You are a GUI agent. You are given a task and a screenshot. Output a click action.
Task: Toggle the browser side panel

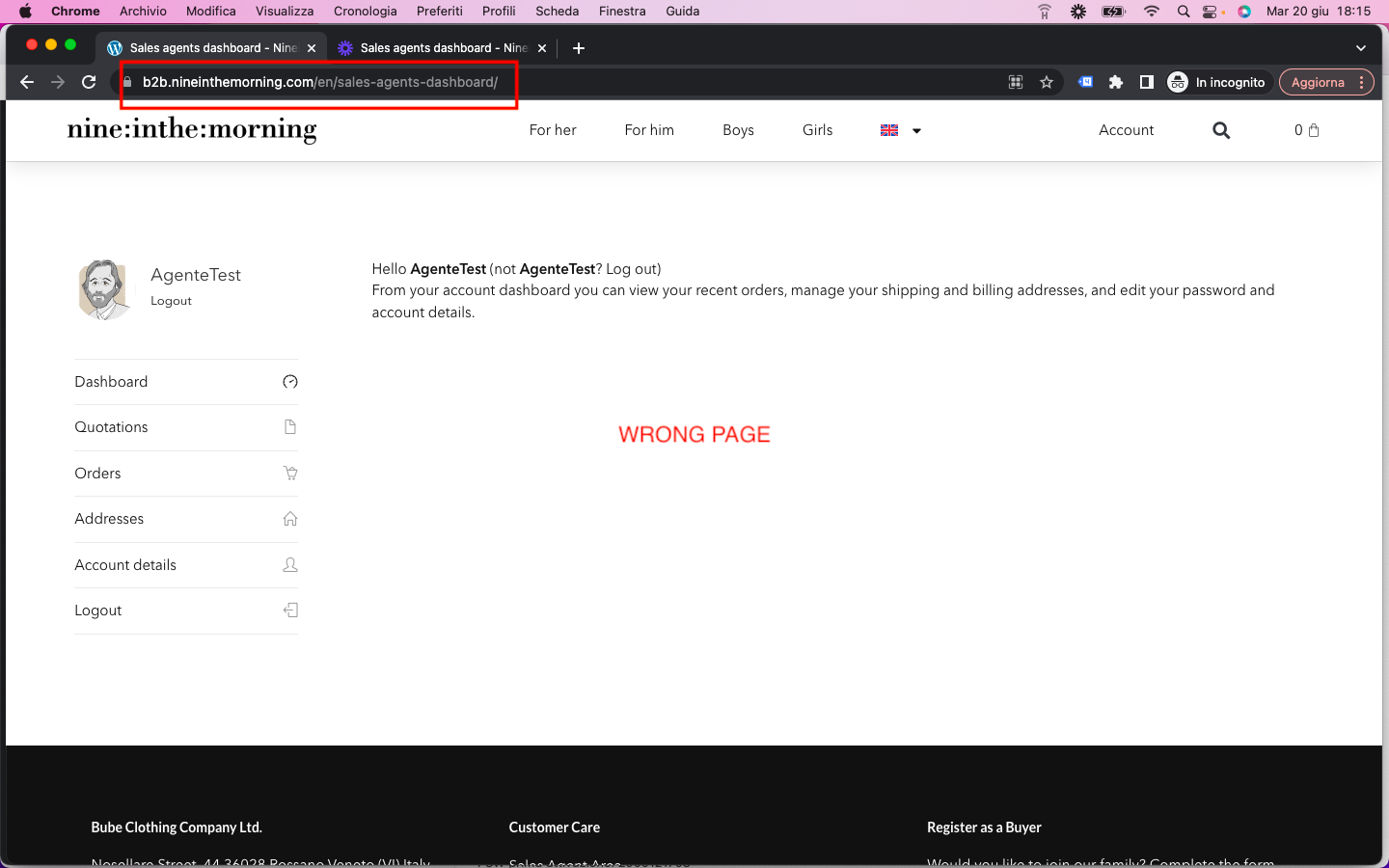point(1147,82)
